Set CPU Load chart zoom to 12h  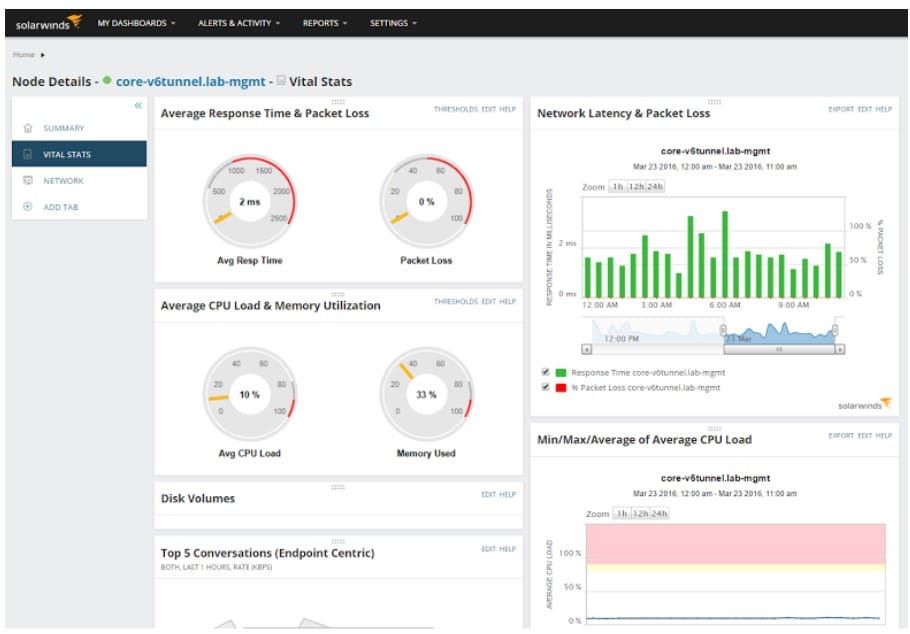pyautogui.click(x=641, y=514)
